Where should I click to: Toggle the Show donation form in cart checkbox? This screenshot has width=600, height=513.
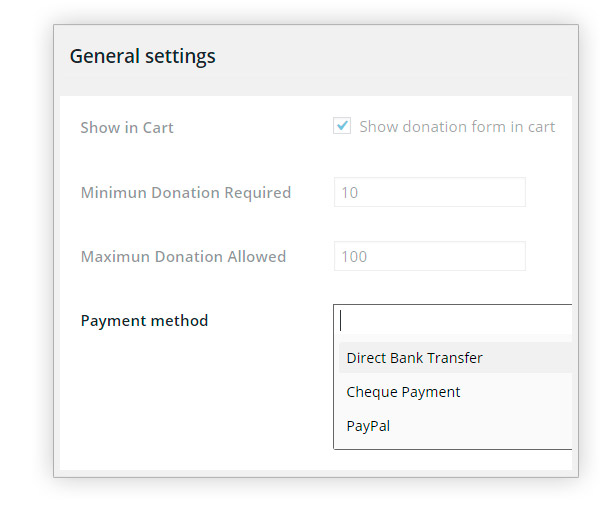(342, 126)
